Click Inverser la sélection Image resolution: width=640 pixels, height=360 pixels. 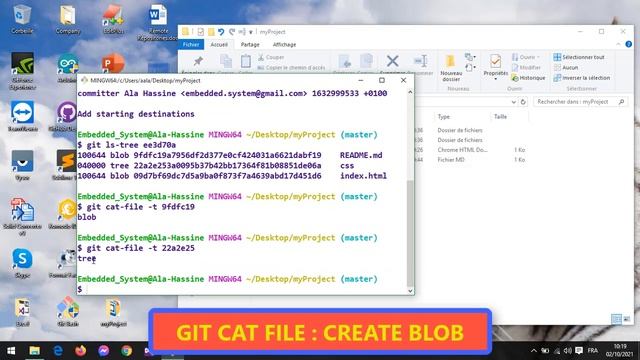pyautogui.click(x=582, y=78)
